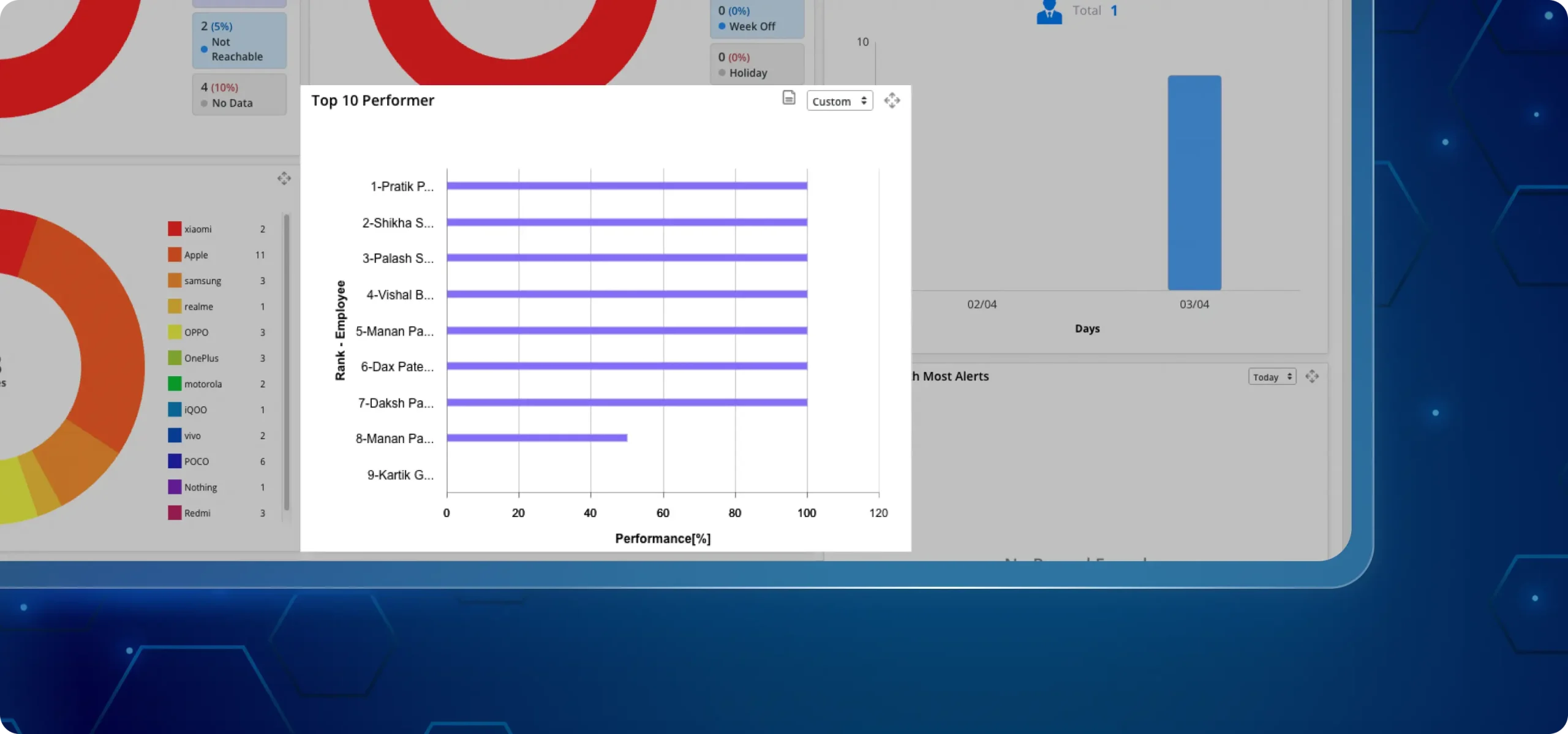Click the red xiaomi legend swatch
The height and width of the screenshot is (734, 1568).
click(175, 229)
